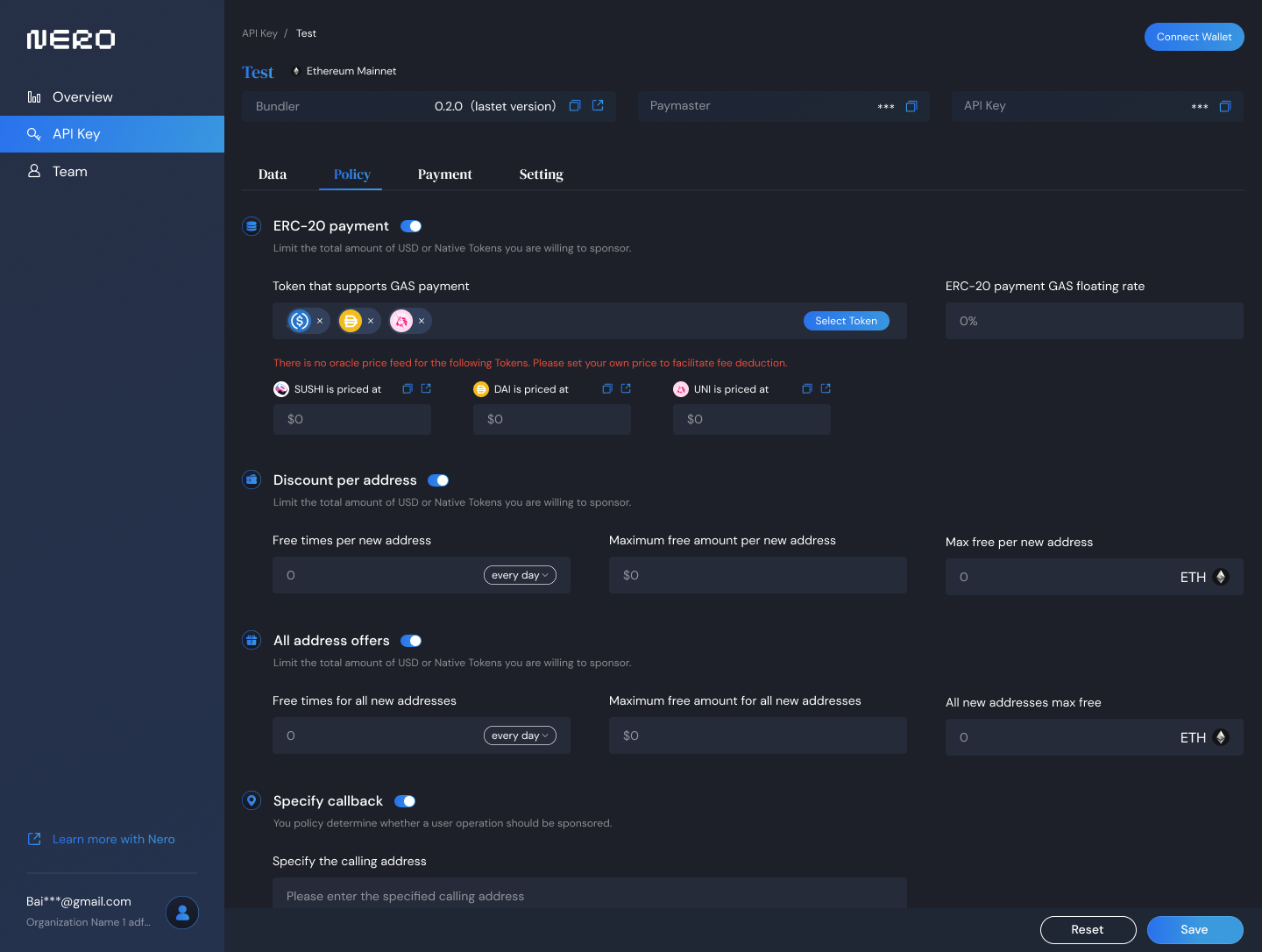This screenshot has width=1262, height=952.
Task: Click ETH icon in Max free per new address
Action: [1221, 577]
